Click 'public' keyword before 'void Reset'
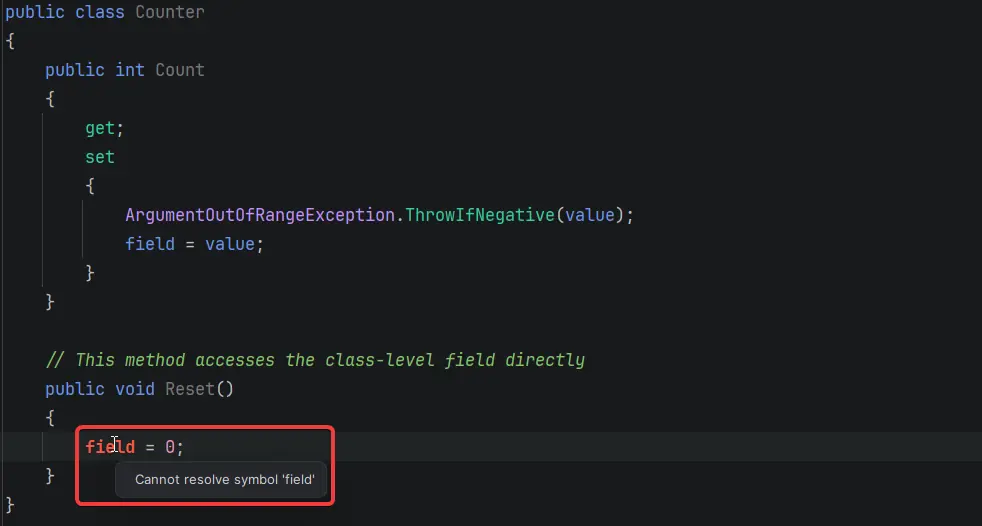The image size is (982, 526). point(75,389)
